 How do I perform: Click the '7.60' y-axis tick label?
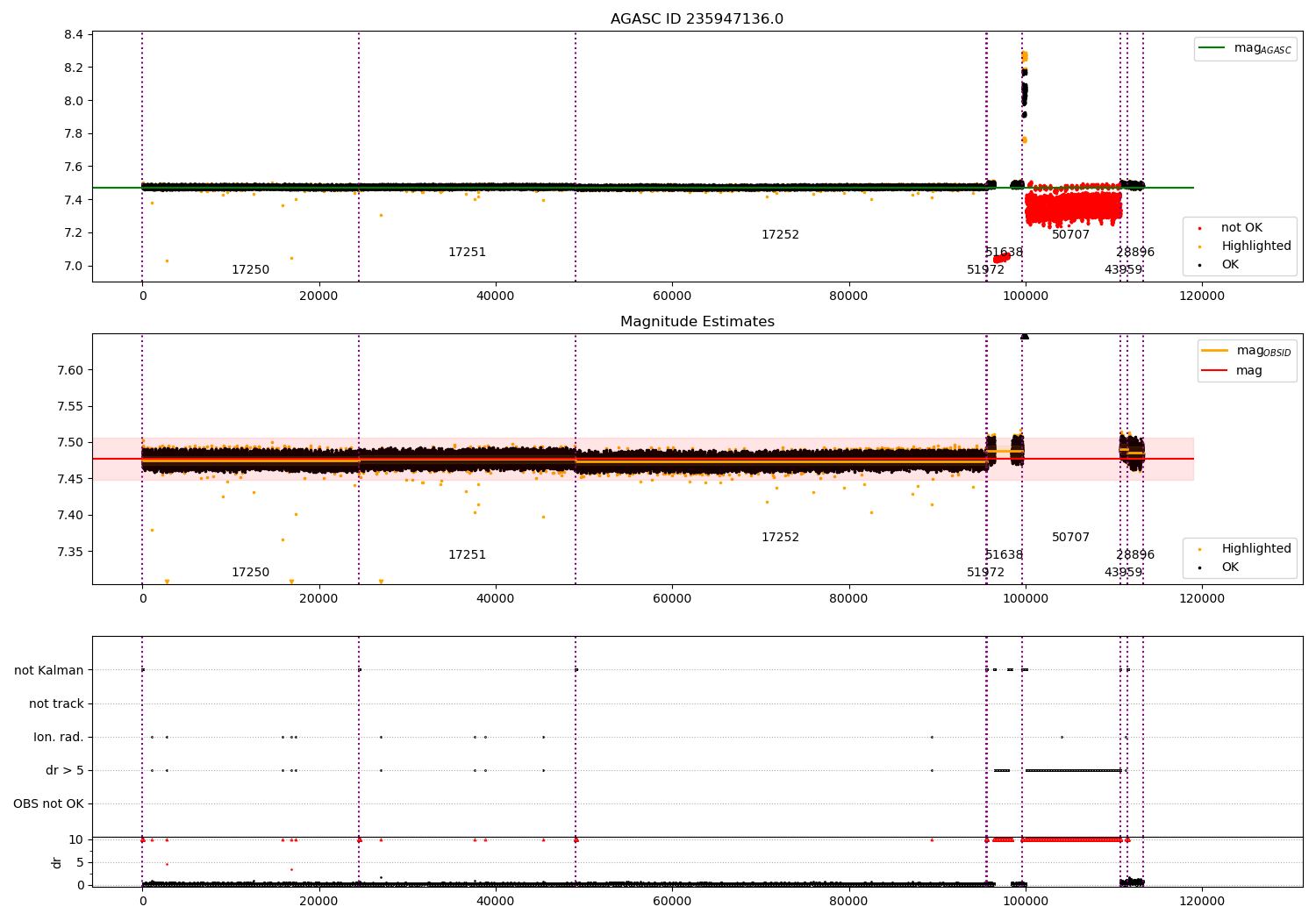(71, 370)
